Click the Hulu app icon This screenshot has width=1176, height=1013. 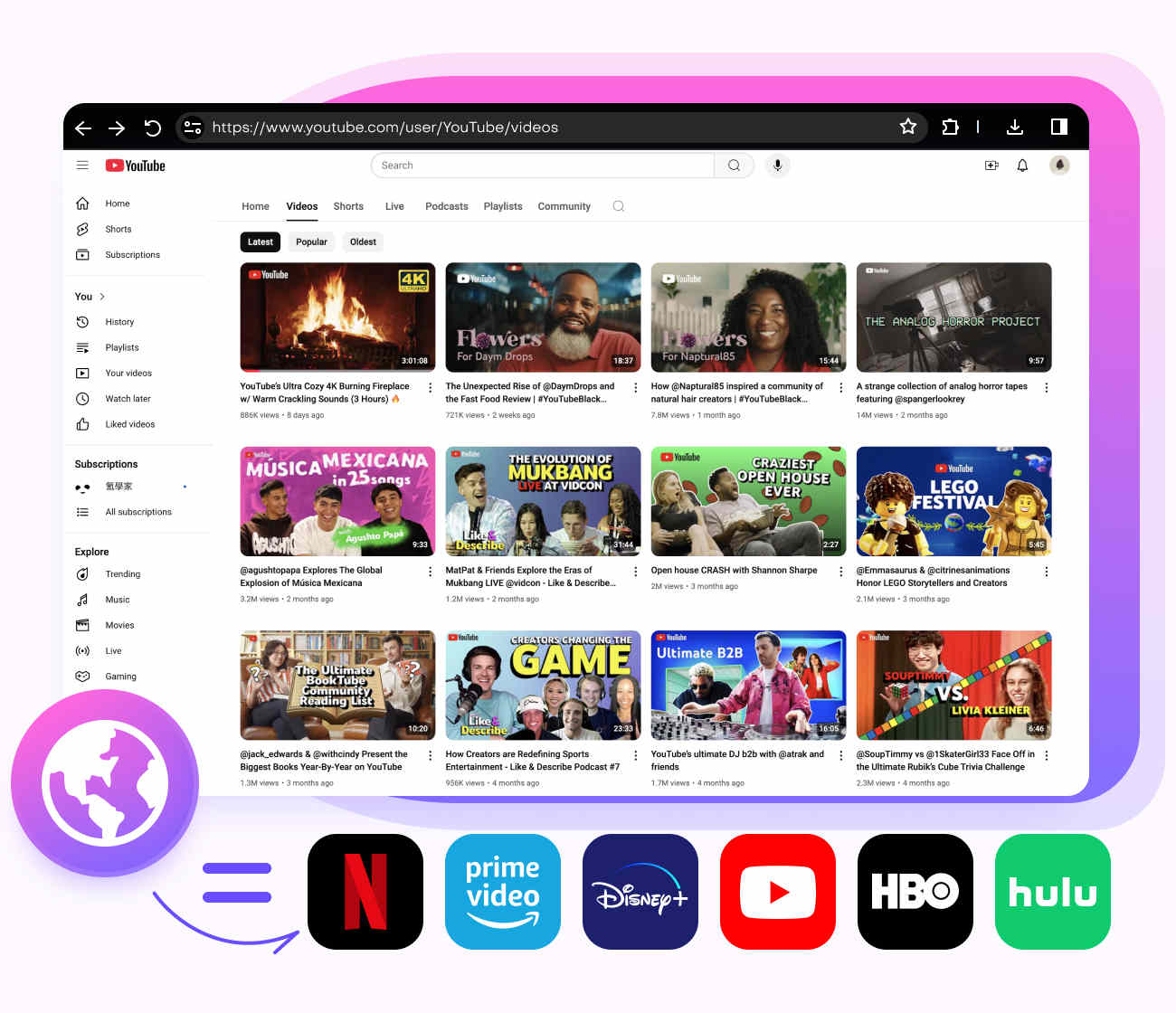(1053, 892)
